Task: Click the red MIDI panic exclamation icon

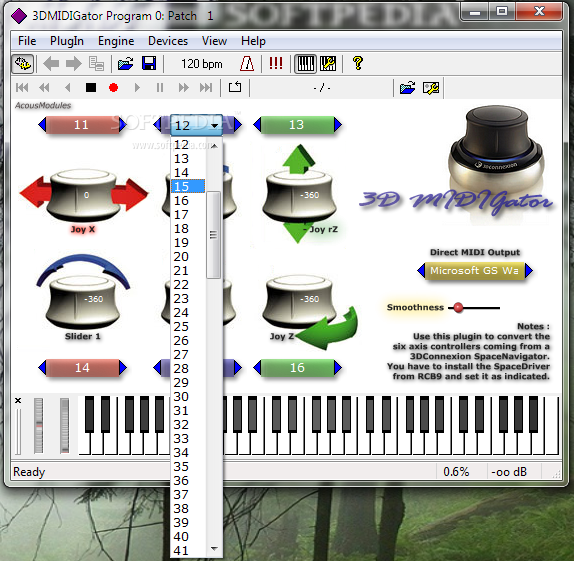Action: 276,64
